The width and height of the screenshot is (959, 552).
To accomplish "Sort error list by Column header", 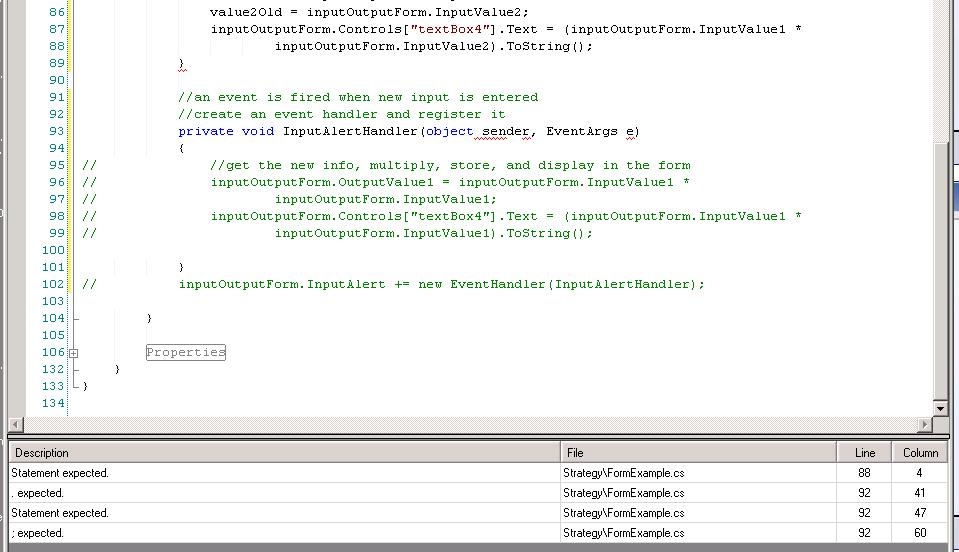I will click(x=920, y=453).
